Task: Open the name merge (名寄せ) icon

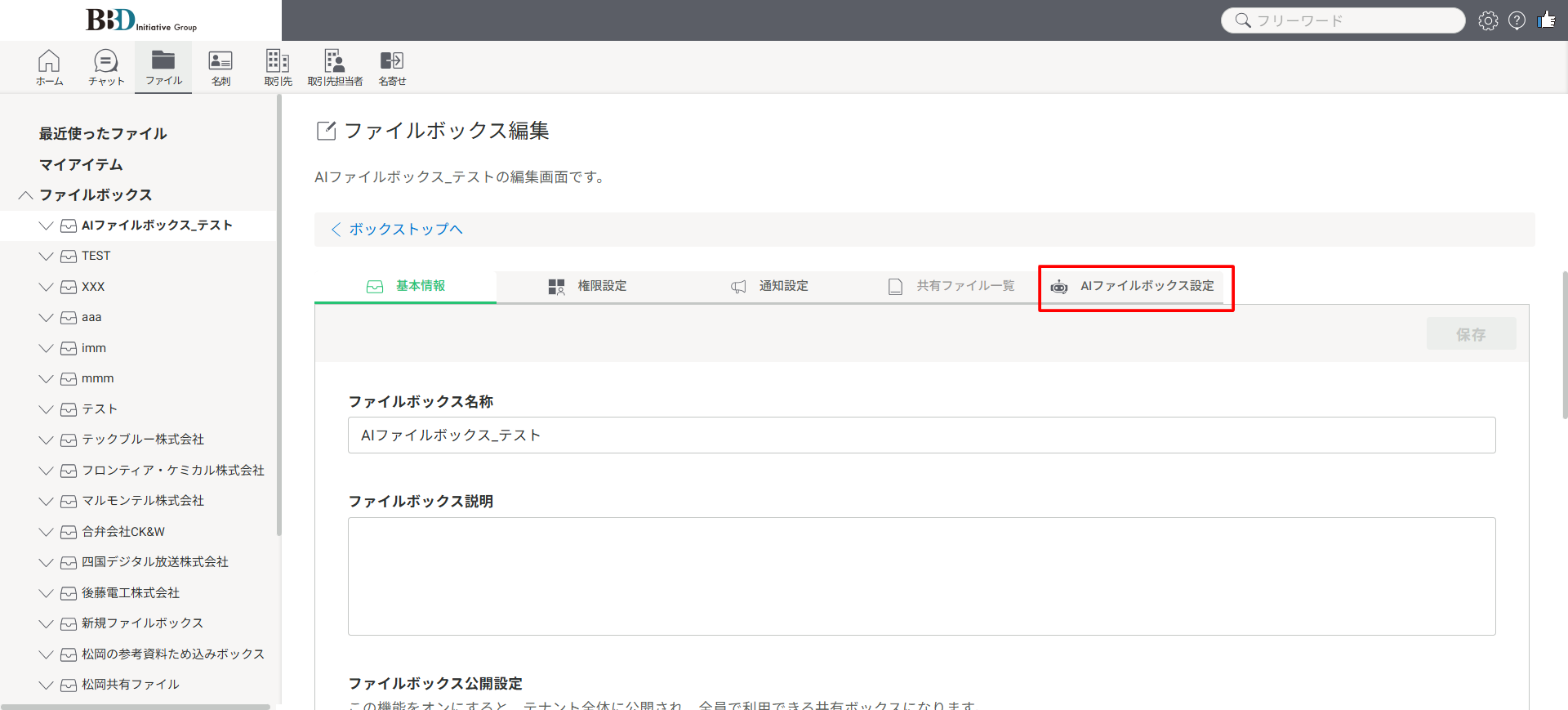Action: point(392,67)
